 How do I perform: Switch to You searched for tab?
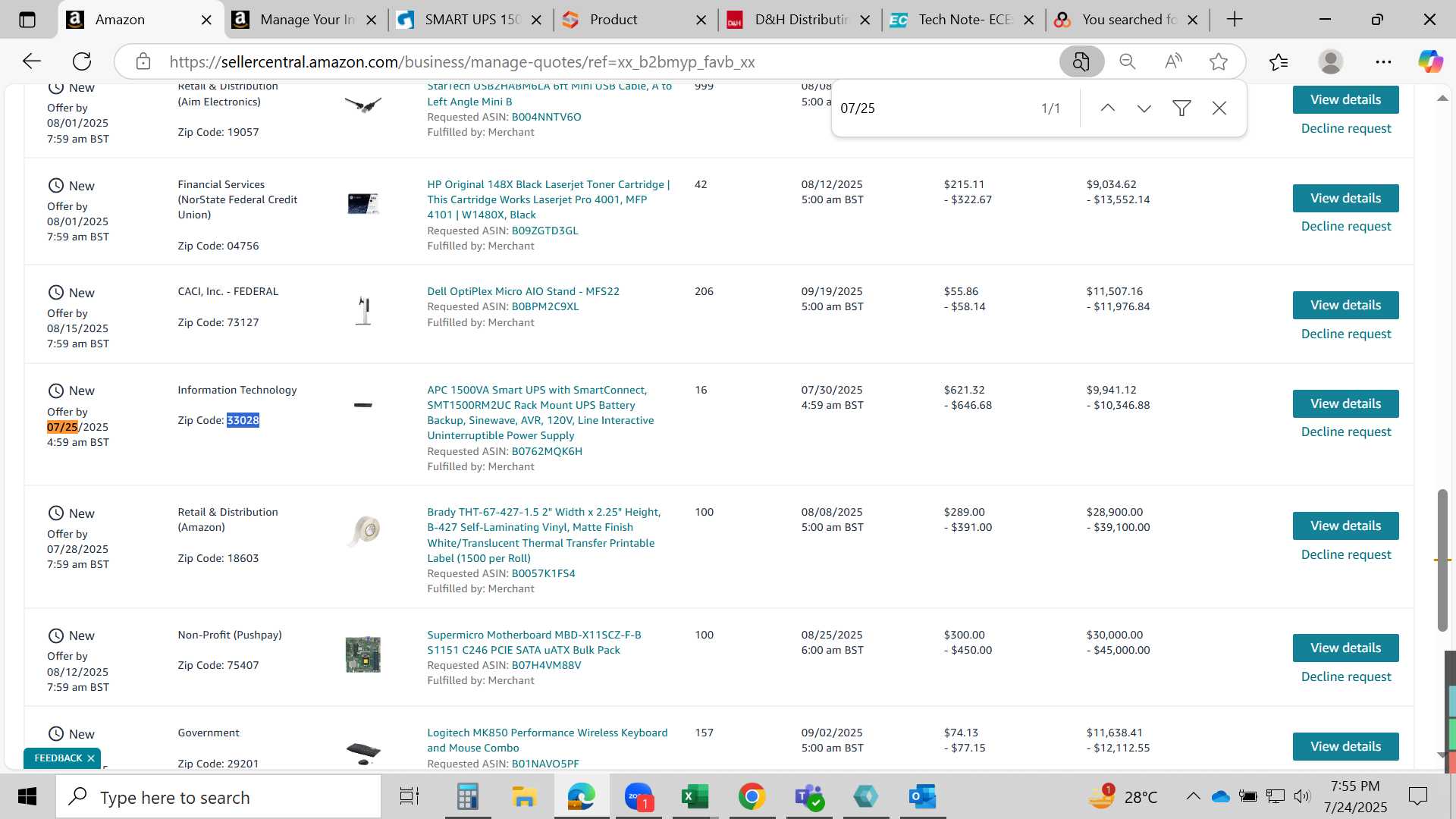pos(1128,20)
